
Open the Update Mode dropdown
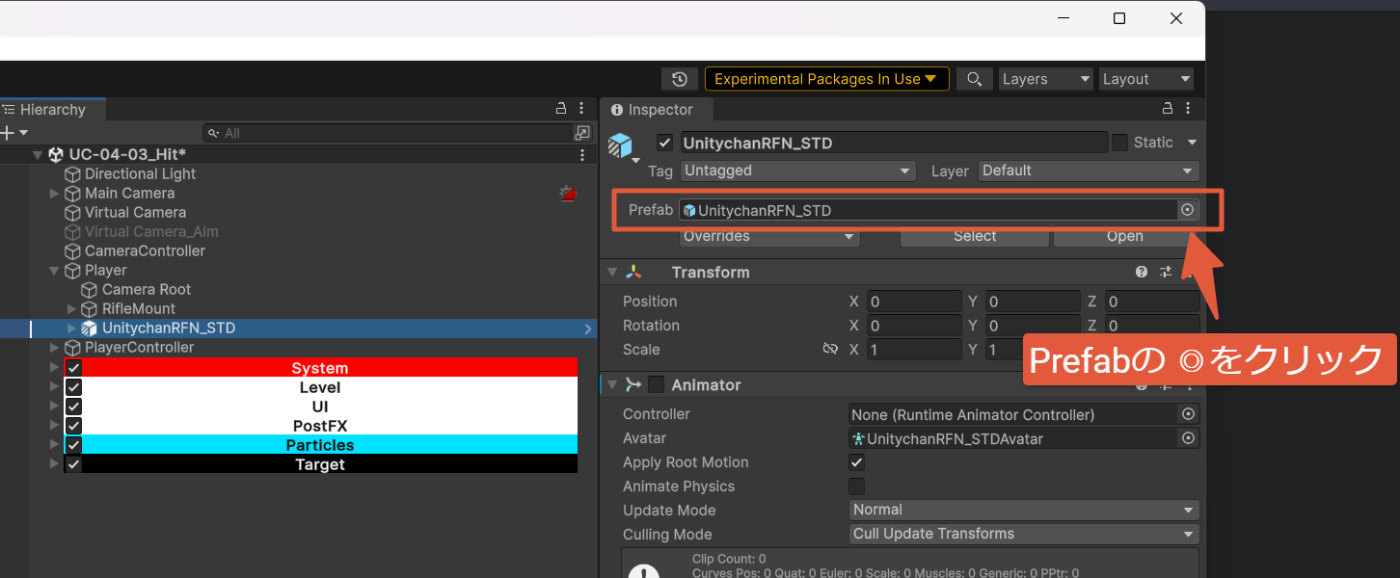point(1023,510)
